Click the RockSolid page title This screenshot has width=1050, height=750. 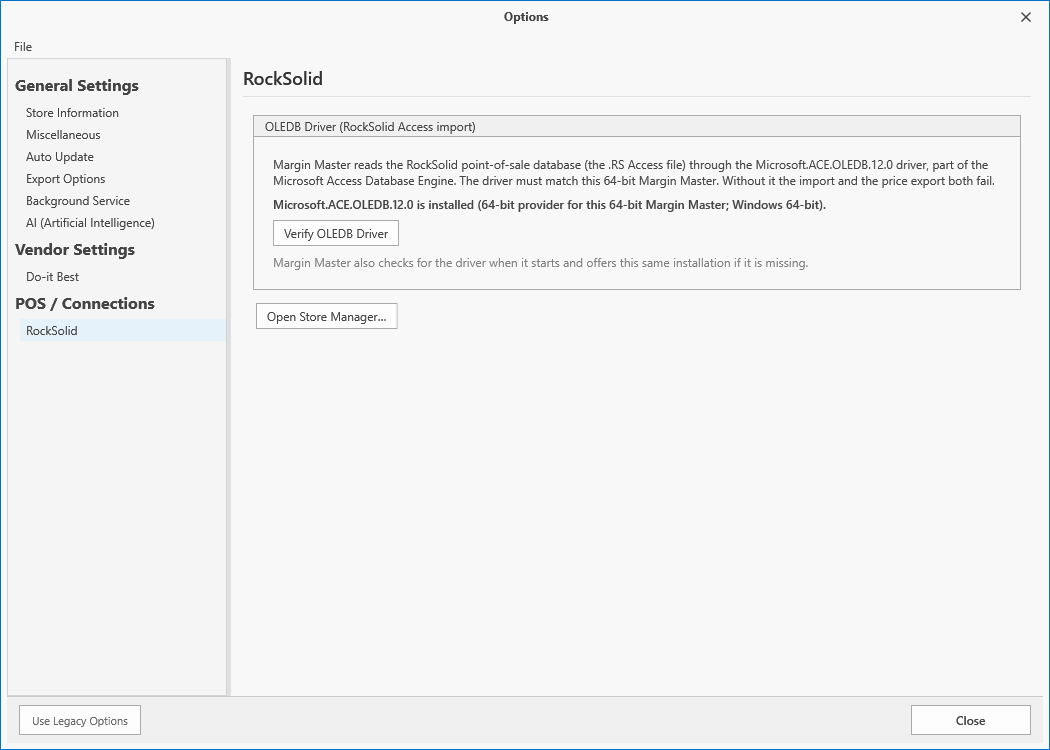point(283,79)
